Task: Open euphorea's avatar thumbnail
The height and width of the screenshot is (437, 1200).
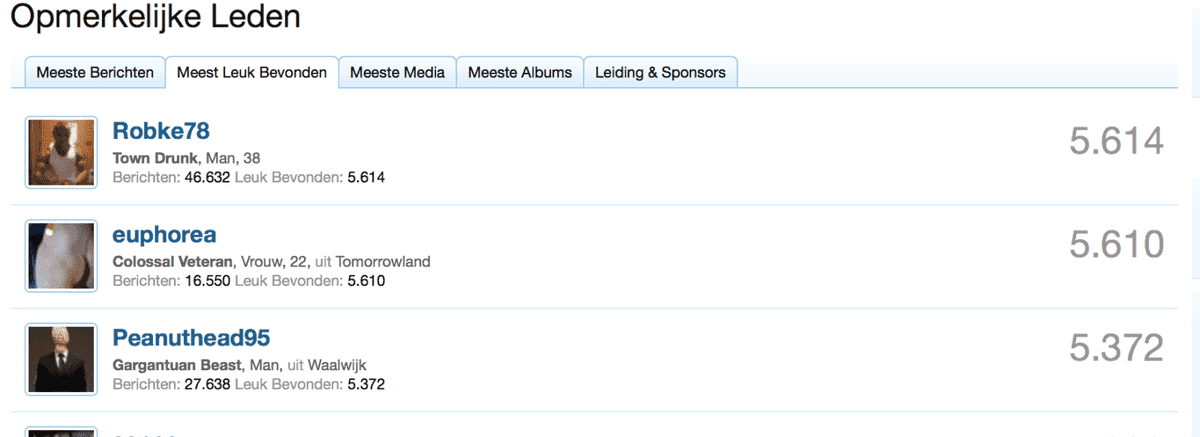Action: pyautogui.click(x=61, y=256)
